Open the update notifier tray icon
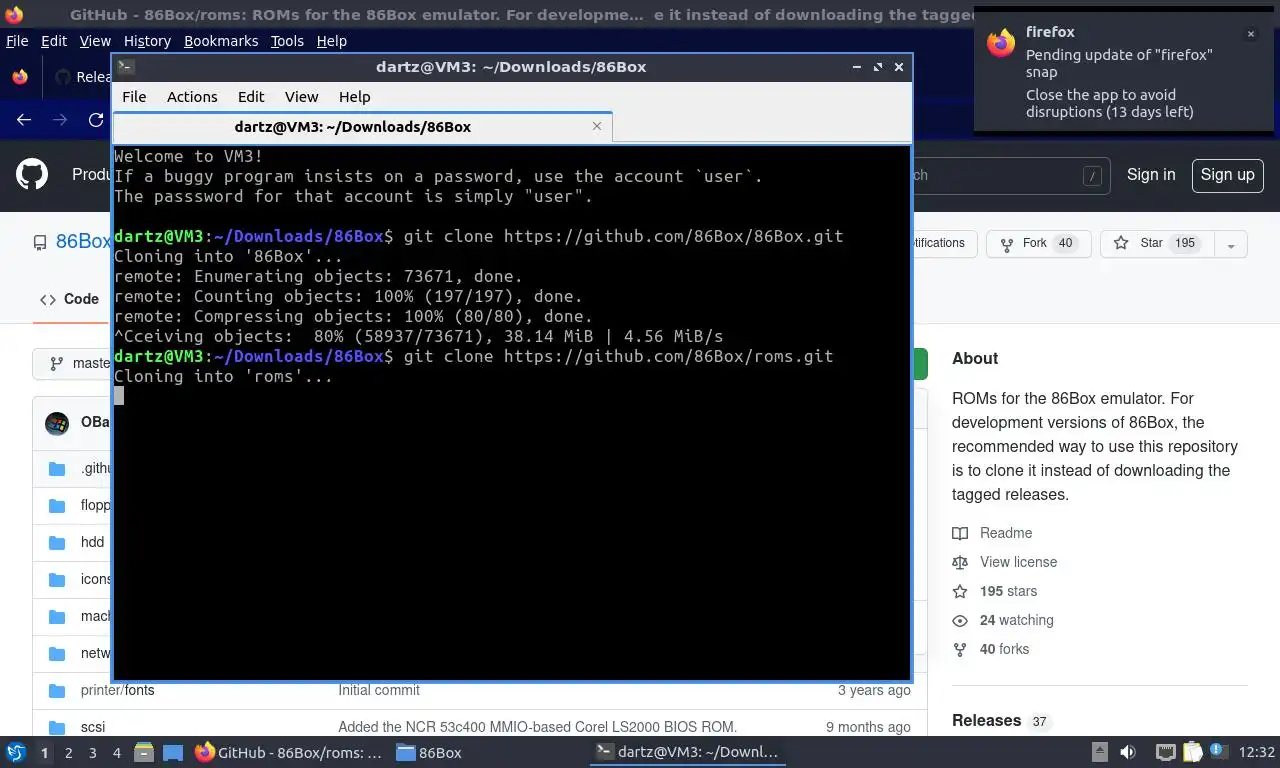 pyautogui.click(x=1220, y=752)
